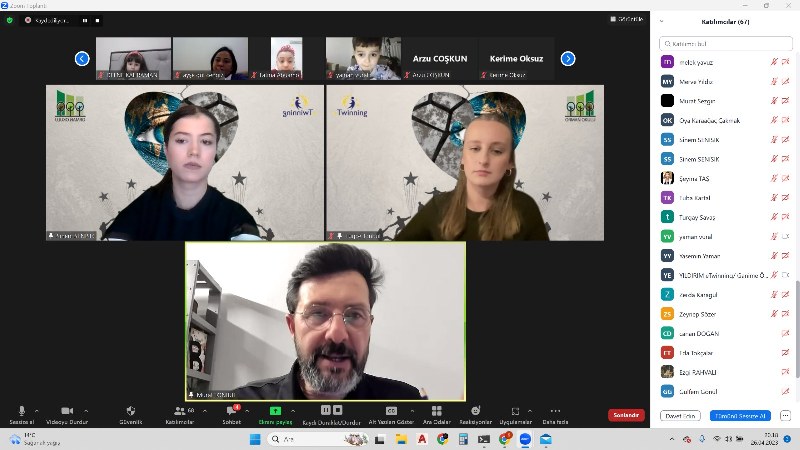The image size is (800, 450).
Task: Select Ezgi RAHVALI in participants list
Action: point(726,372)
